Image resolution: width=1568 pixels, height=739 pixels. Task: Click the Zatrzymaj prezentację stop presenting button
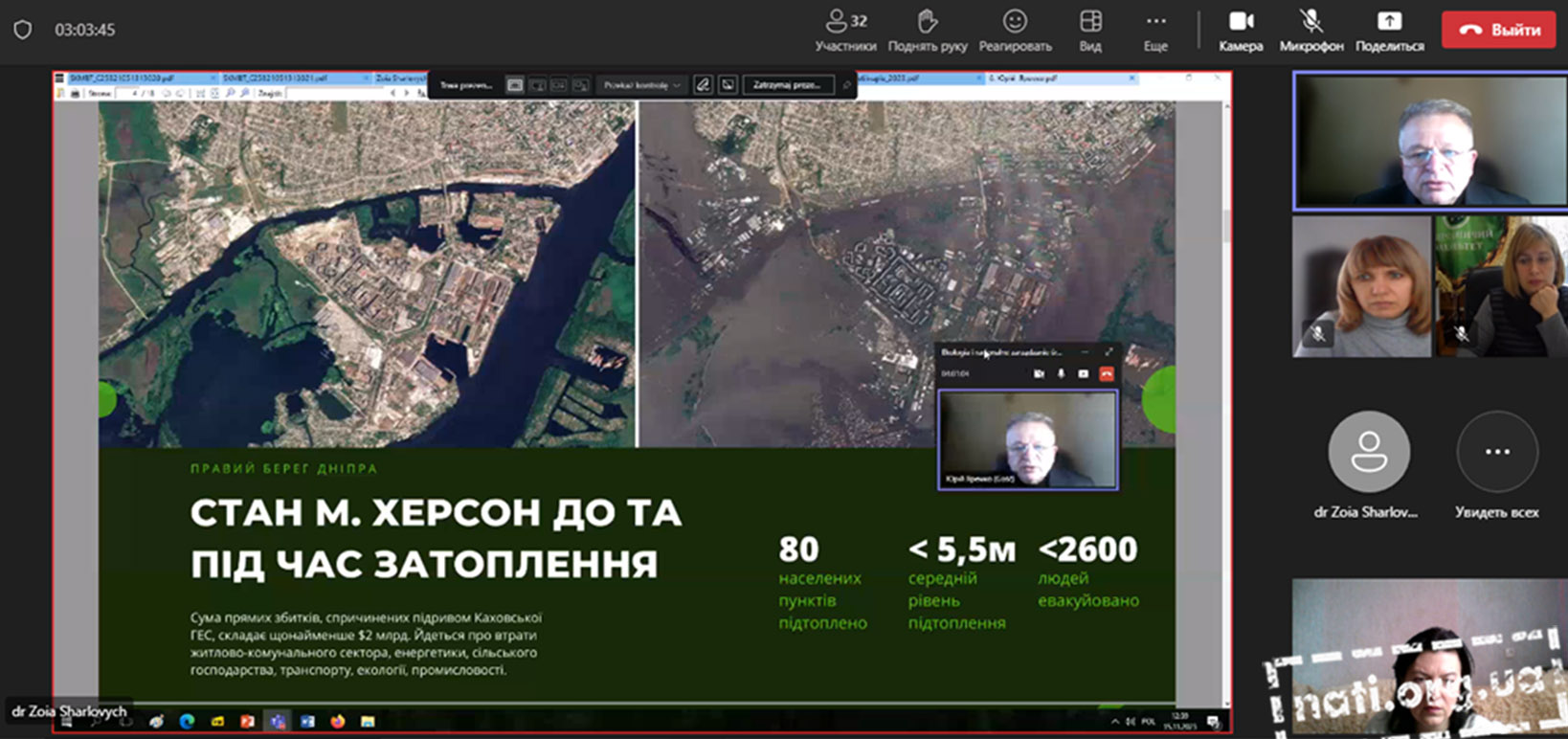(x=788, y=85)
